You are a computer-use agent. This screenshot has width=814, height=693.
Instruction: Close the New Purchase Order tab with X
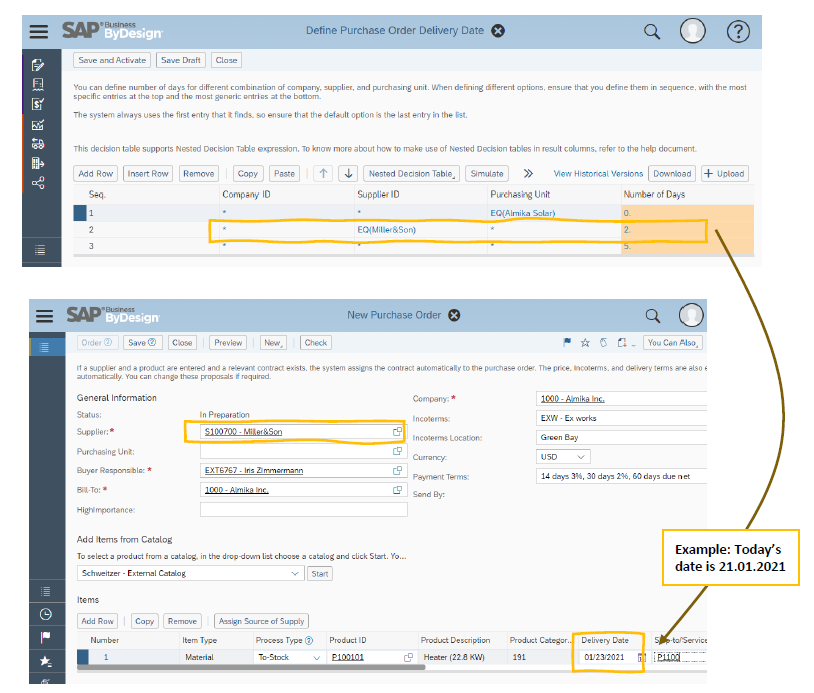click(454, 315)
